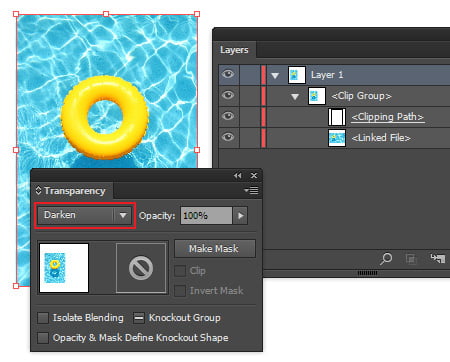Viewport: 450px width, 362px height.
Task: Click Create New Sublayer icon
Action: (x=438, y=258)
